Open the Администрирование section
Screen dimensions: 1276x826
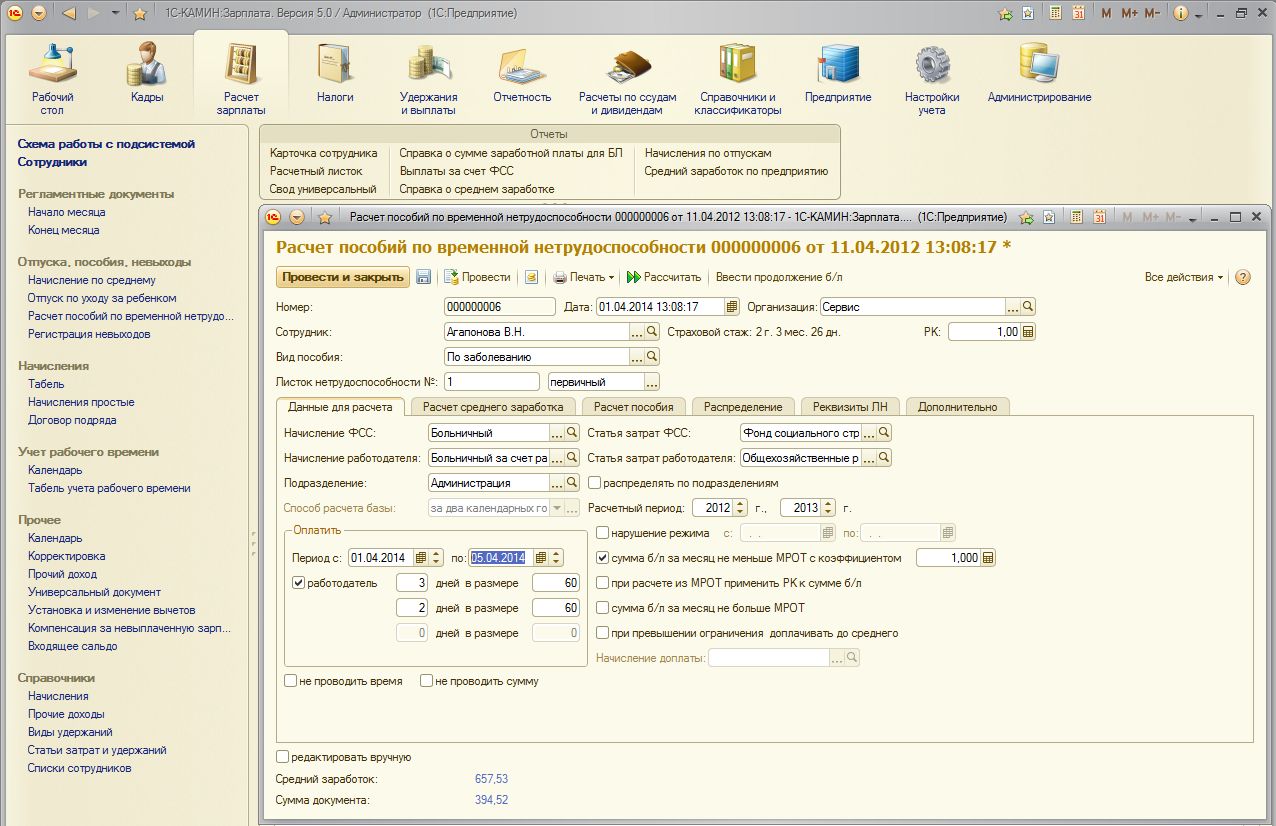(1039, 74)
